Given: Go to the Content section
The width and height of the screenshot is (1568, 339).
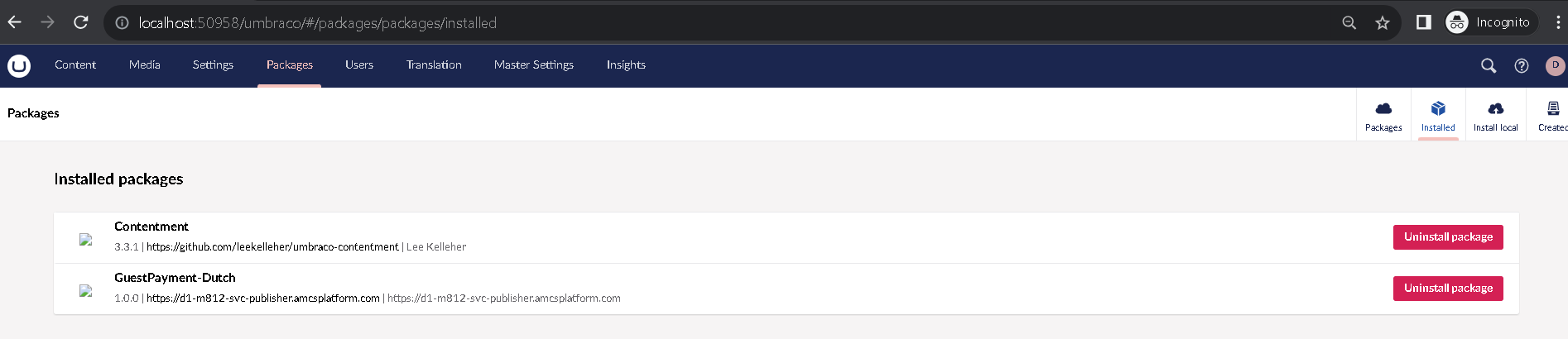Looking at the screenshot, I should pyautogui.click(x=75, y=64).
